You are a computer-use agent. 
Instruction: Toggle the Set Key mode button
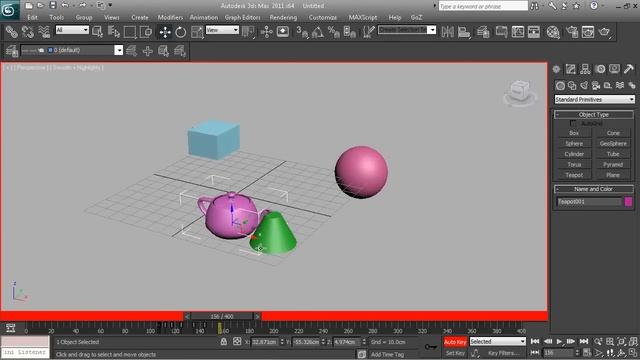point(455,353)
